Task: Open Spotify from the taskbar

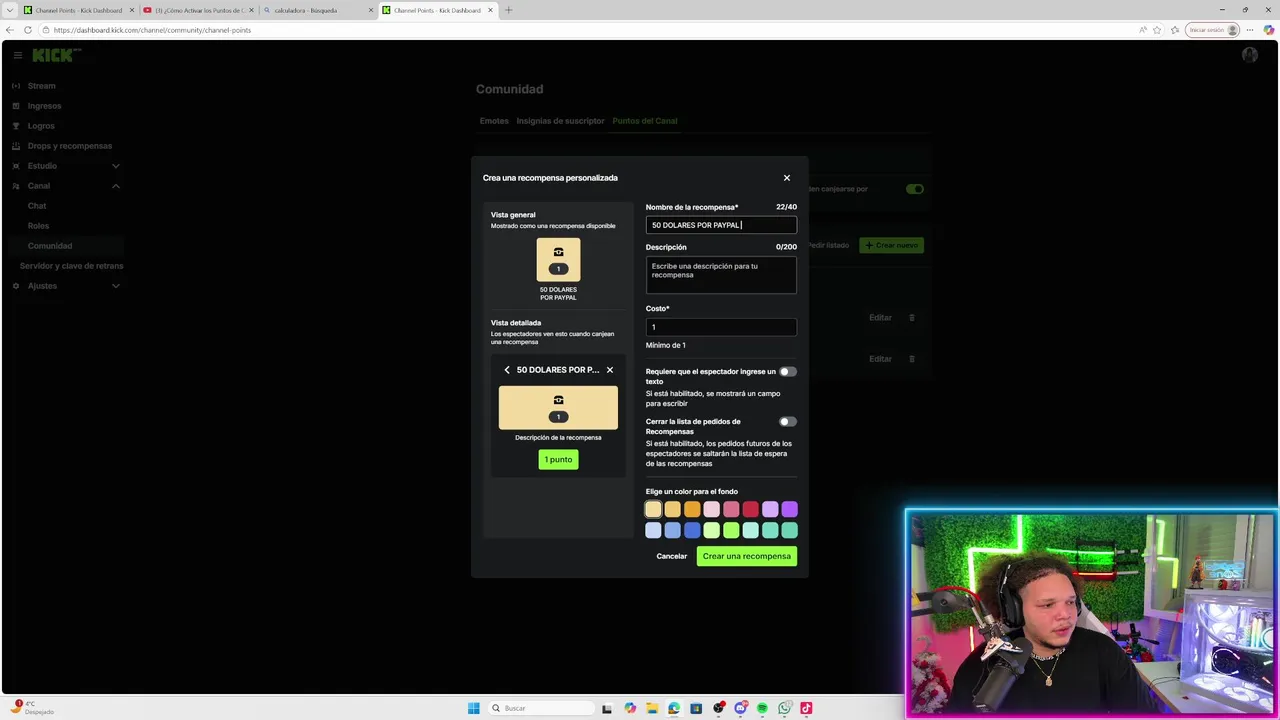Action: pos(762,708)
